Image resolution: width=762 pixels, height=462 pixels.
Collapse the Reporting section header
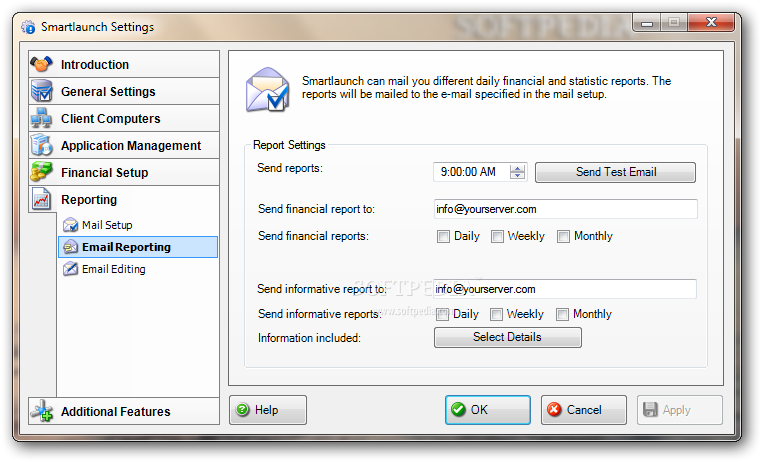pyautogui.click(x=124, y=199)
